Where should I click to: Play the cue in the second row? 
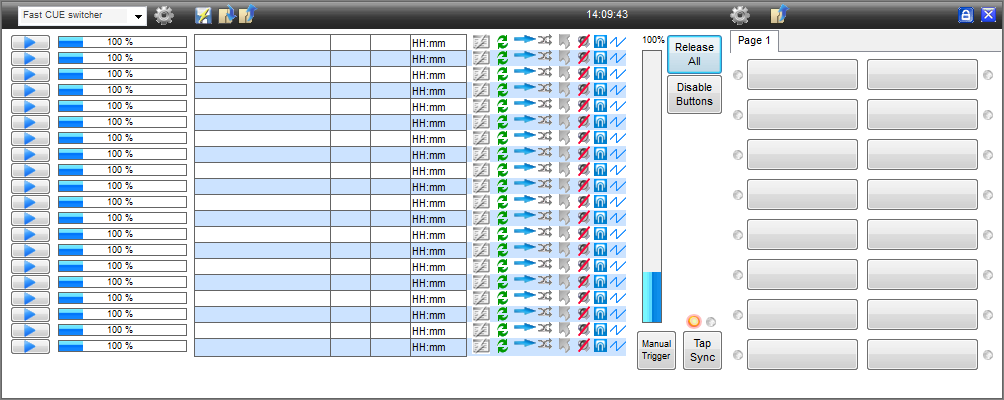pos(30,58)
